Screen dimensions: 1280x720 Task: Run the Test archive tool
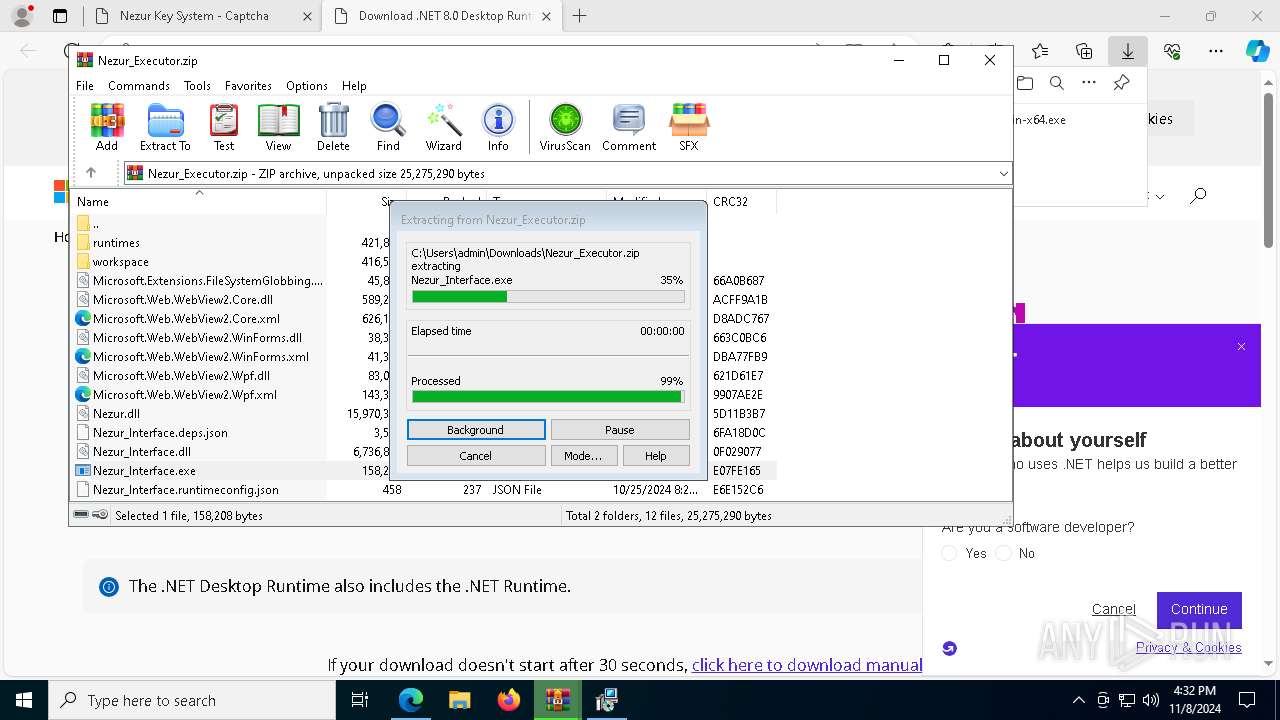coord(224,127)
